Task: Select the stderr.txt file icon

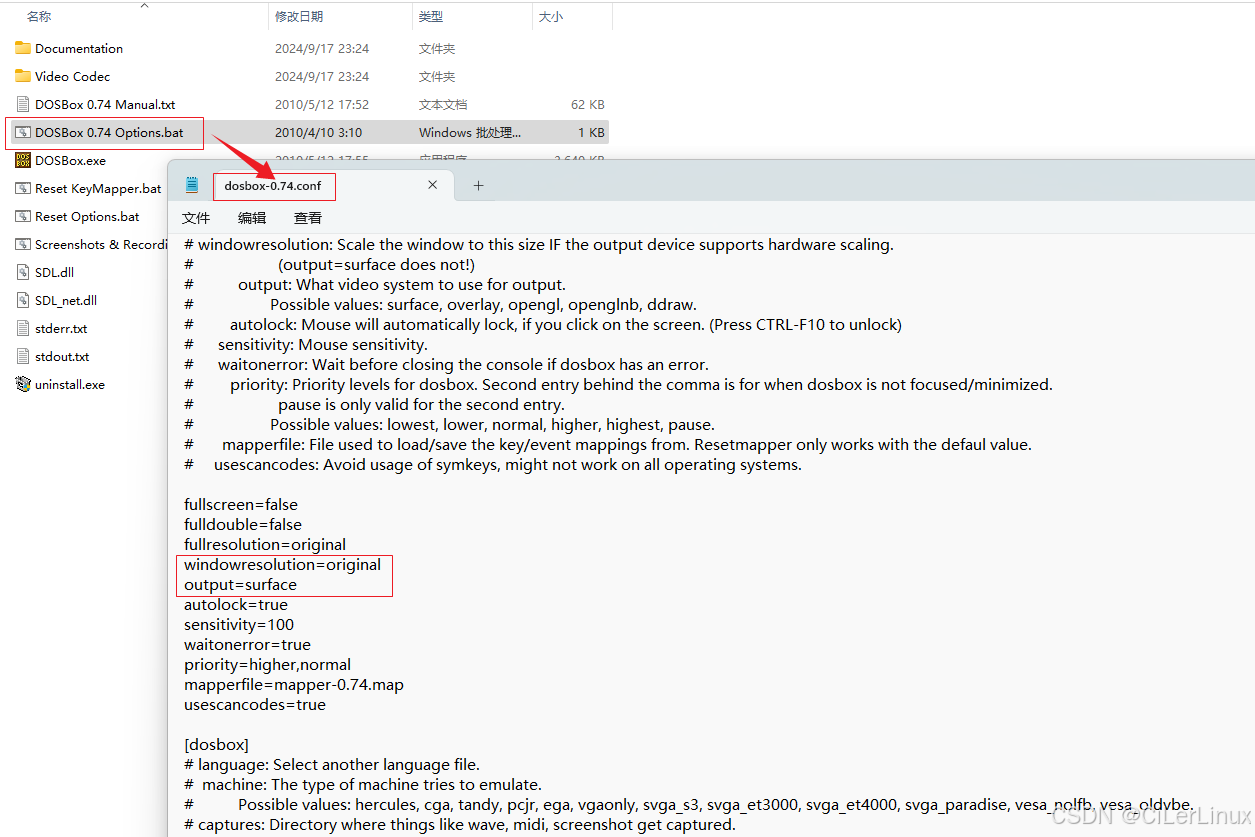Action: click(x=23, y=328)
